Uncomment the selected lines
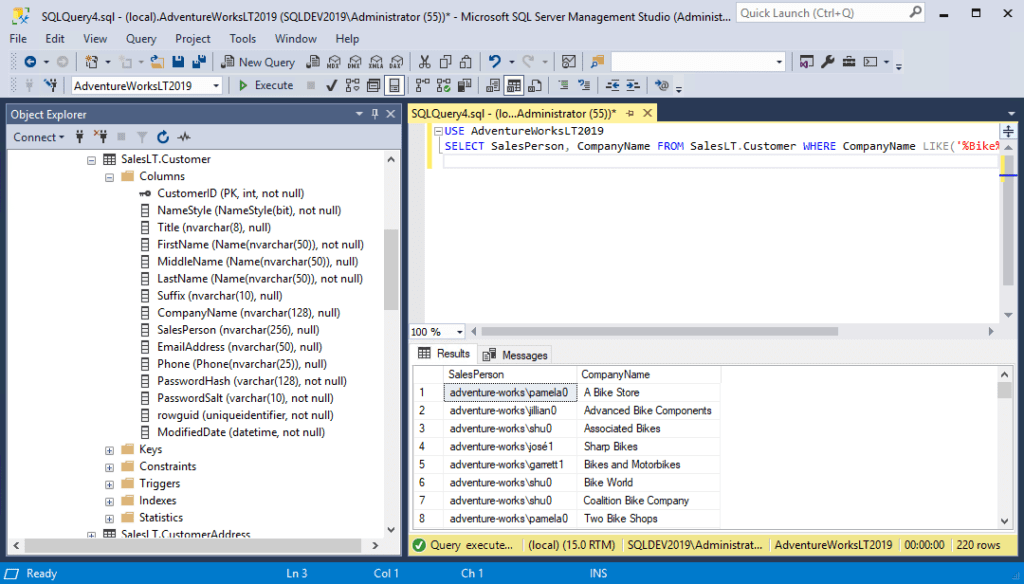Screen dimensions: 1024x584 [x=584, y=86]
